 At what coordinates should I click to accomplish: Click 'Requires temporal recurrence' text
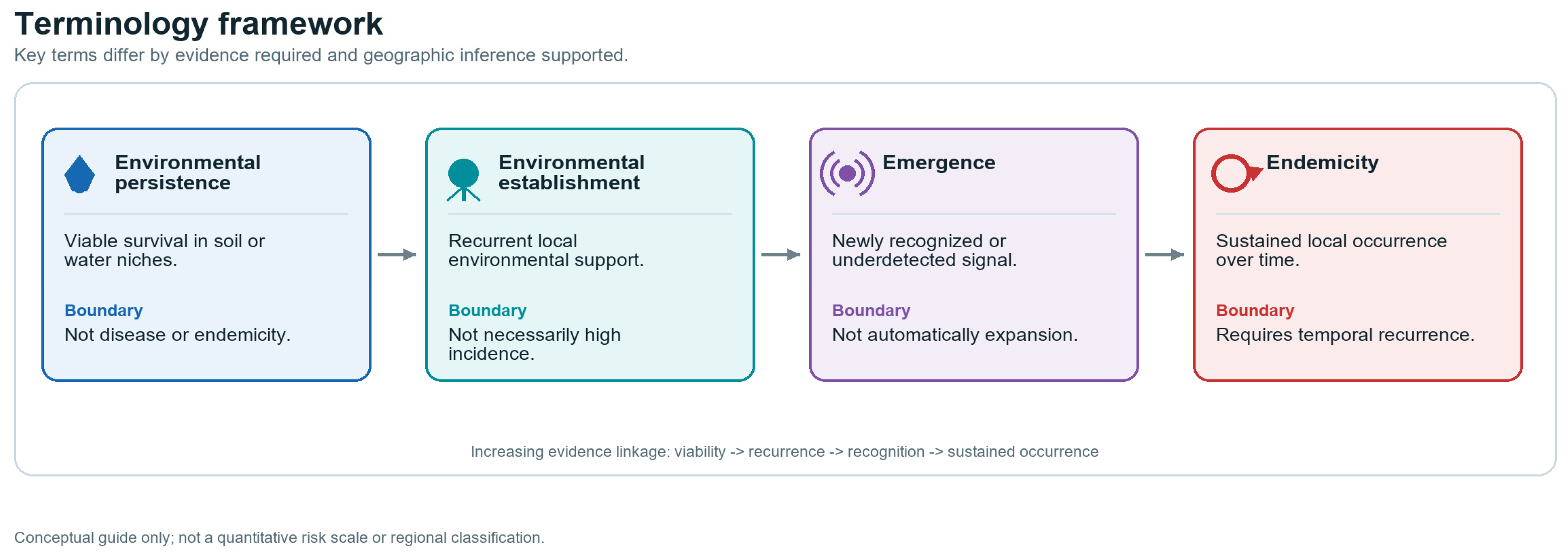click(1344, 335)
